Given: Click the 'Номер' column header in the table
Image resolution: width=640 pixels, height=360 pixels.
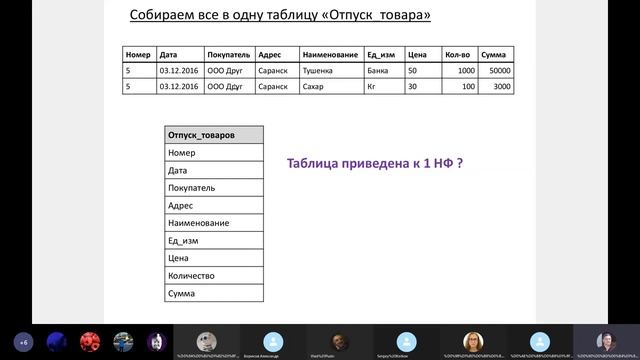Looking at the screenshot, I should click(139, 54).
